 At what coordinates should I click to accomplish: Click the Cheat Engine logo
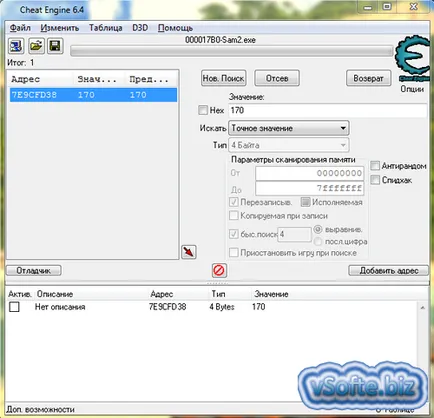coord(413,58)
